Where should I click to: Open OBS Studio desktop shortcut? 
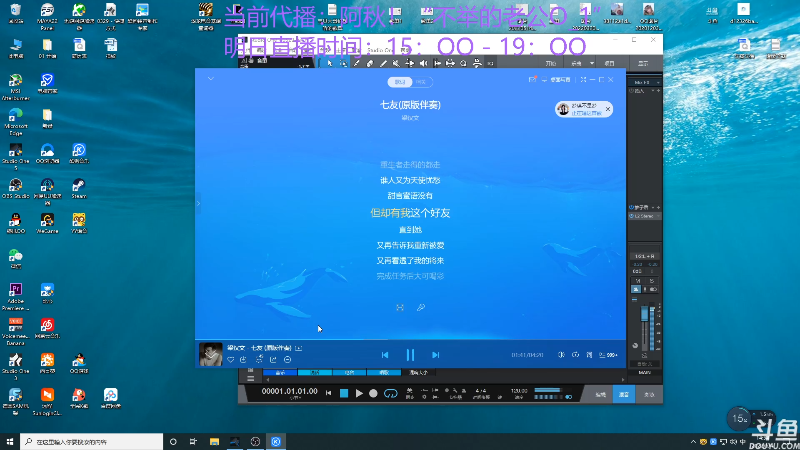click(16, 188)
